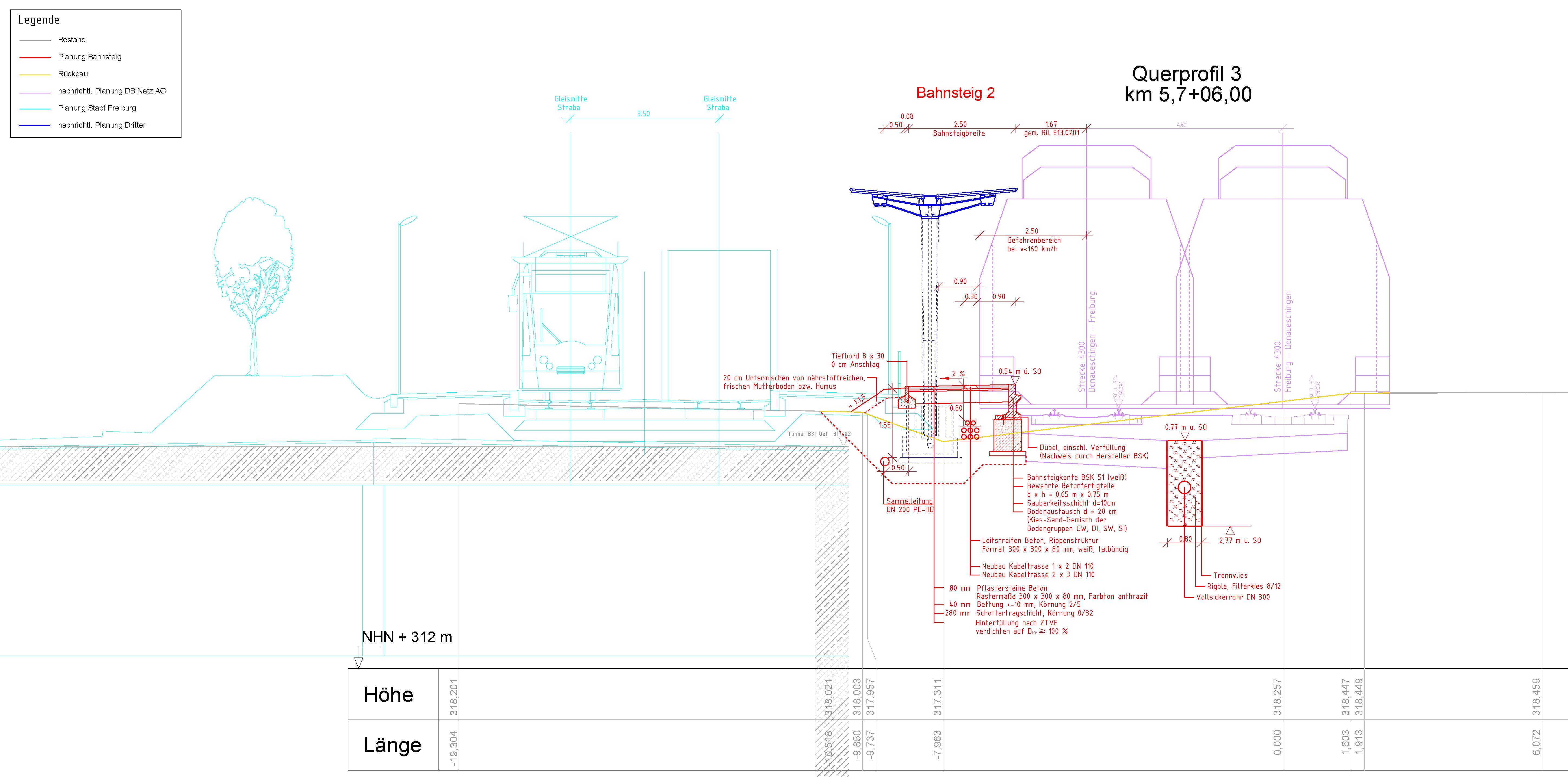Select the Gefahrenbereich label
The height and width of the screenshot is (777, 1568).
coord(1034,241)
